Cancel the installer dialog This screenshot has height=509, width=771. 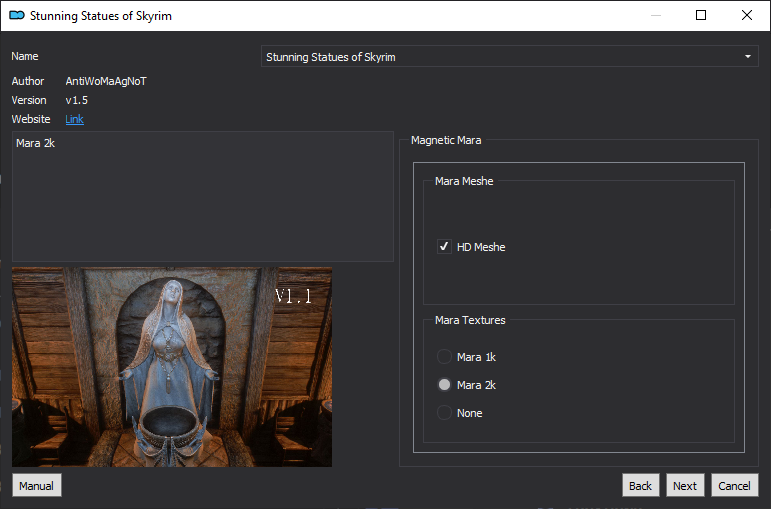tap(735, 485)
